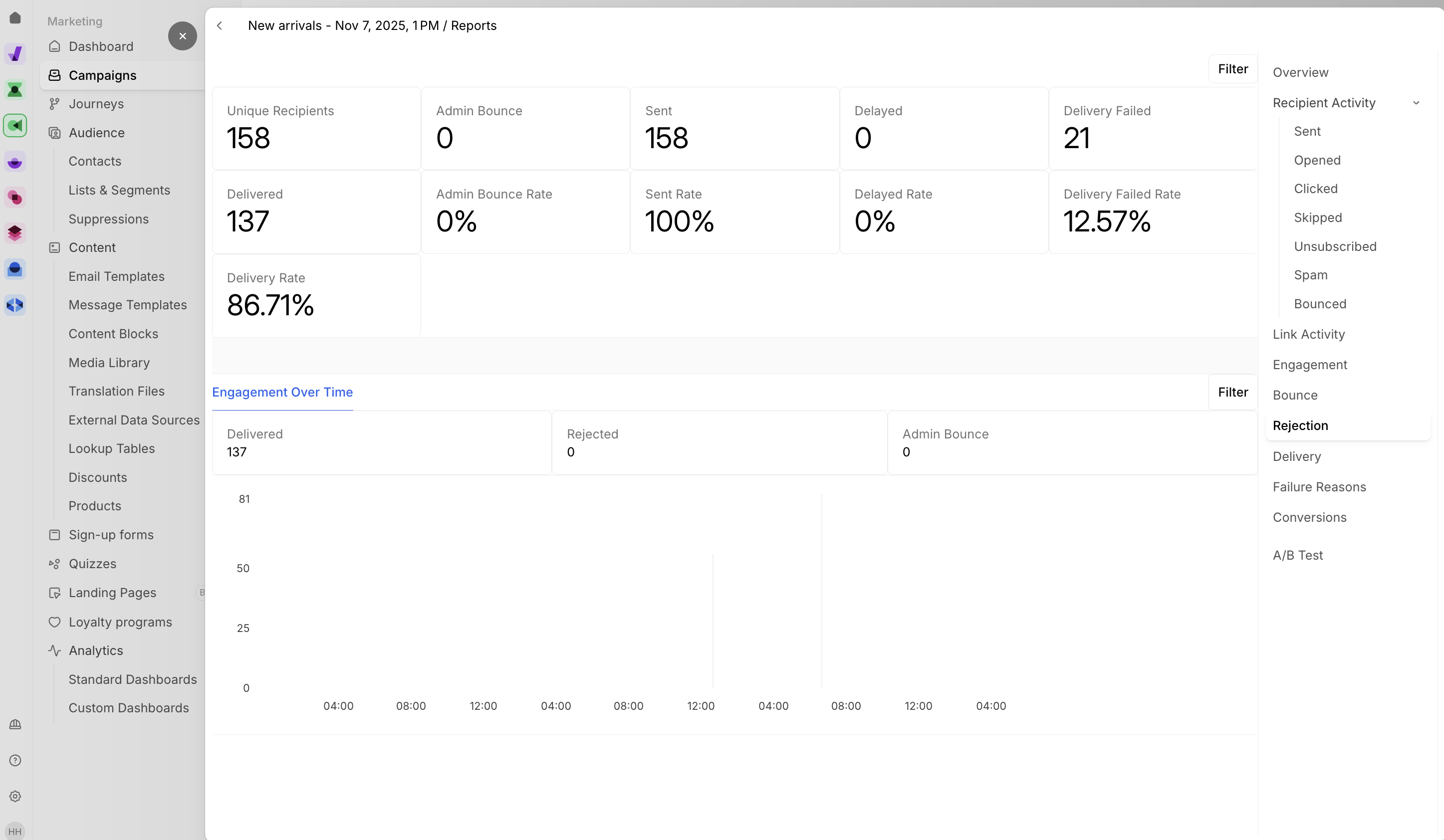Image resolution: width=1444 pixels, height=840 pixels.
Task: Open the Bounced recipient activity item
Action: (1320, 304)
